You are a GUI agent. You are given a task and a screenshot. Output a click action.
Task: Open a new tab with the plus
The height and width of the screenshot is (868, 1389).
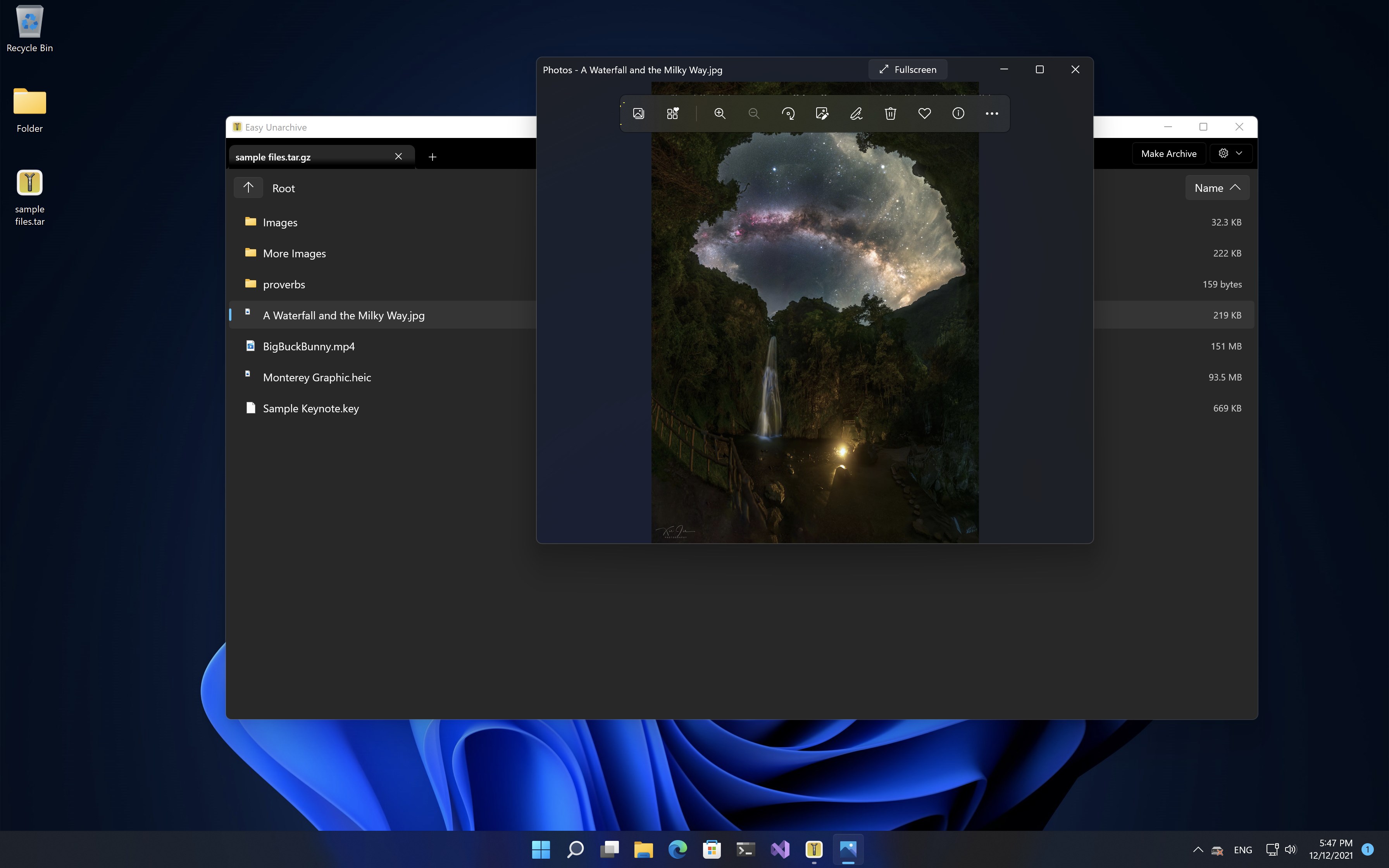432,157
